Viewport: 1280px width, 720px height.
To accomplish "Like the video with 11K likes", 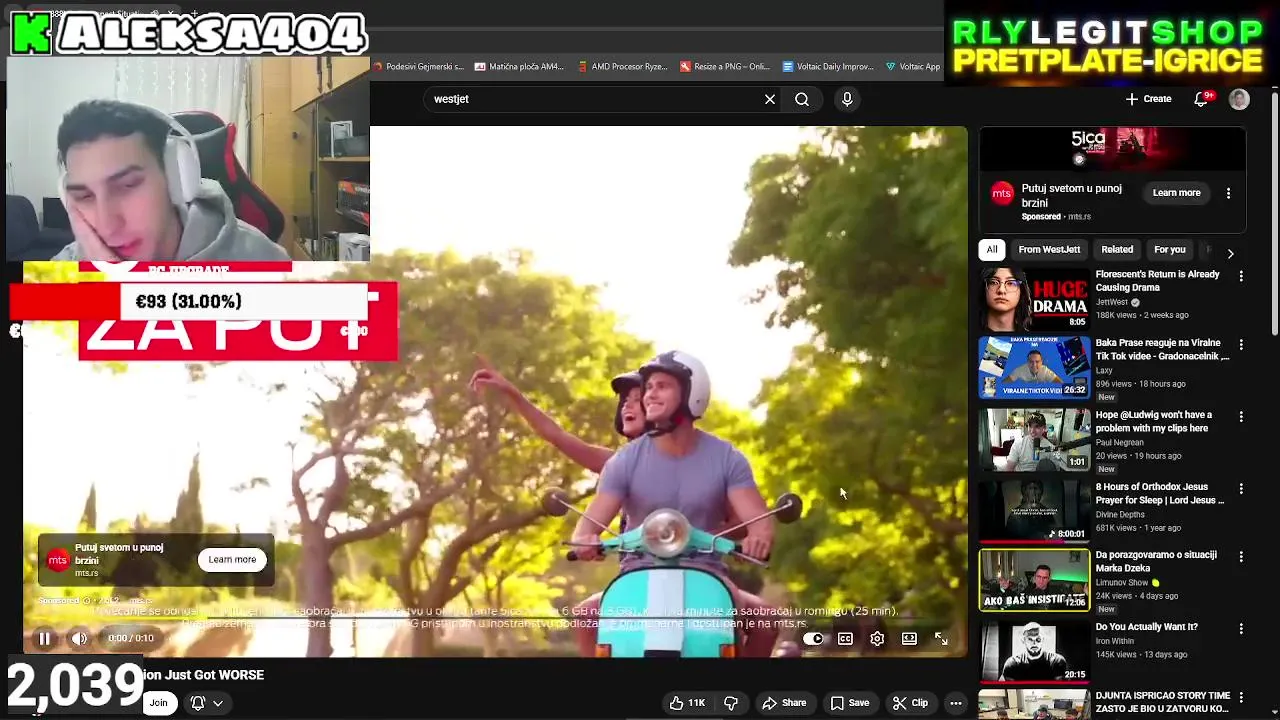I will coord(687,703).
